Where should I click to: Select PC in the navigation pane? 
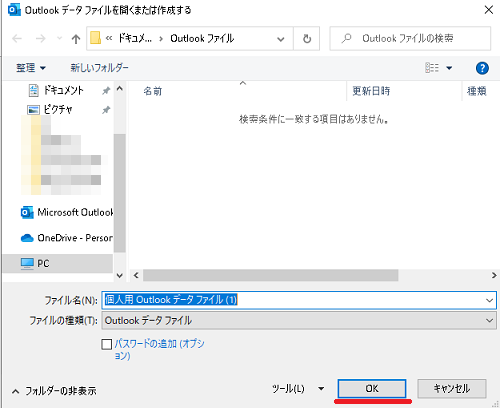(x=58, y=264)
